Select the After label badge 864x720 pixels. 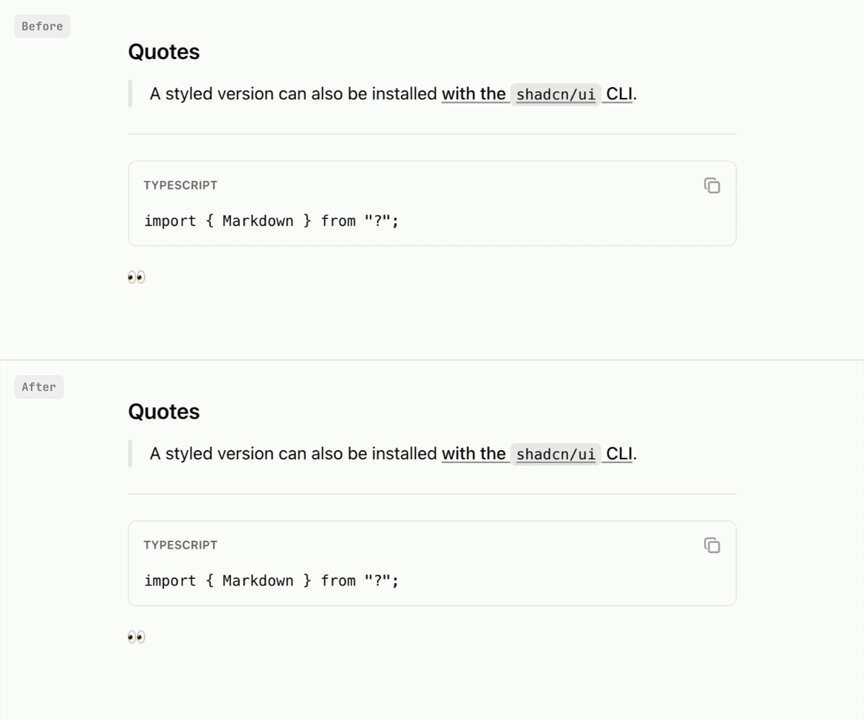(x=39, y=387)
